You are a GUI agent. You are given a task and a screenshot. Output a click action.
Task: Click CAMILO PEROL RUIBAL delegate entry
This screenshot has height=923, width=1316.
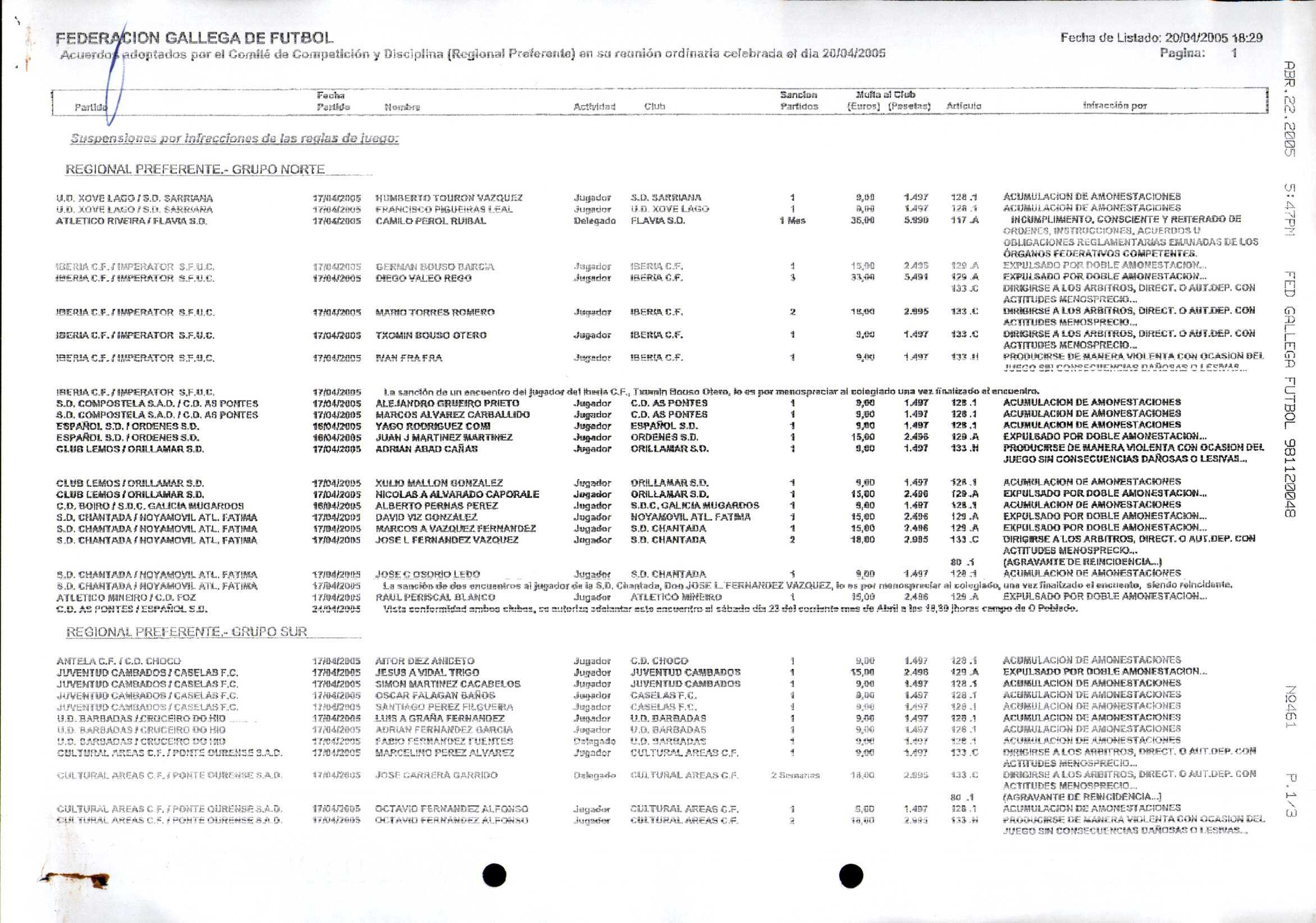pos(431,221)
